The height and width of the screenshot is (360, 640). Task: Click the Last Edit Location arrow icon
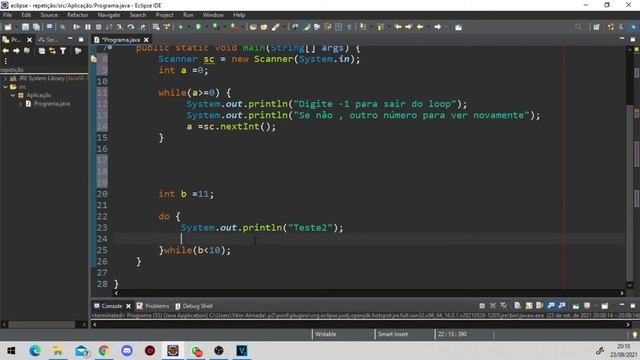[x=397, y=27]
